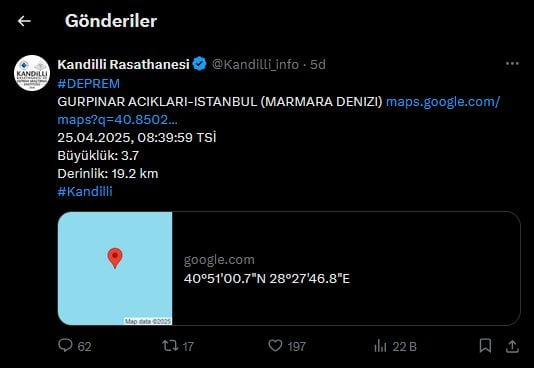Click the #DEPREM hashtag
Image resolution: width=534 pixels, height=368 pixels.
coord(89,83)
